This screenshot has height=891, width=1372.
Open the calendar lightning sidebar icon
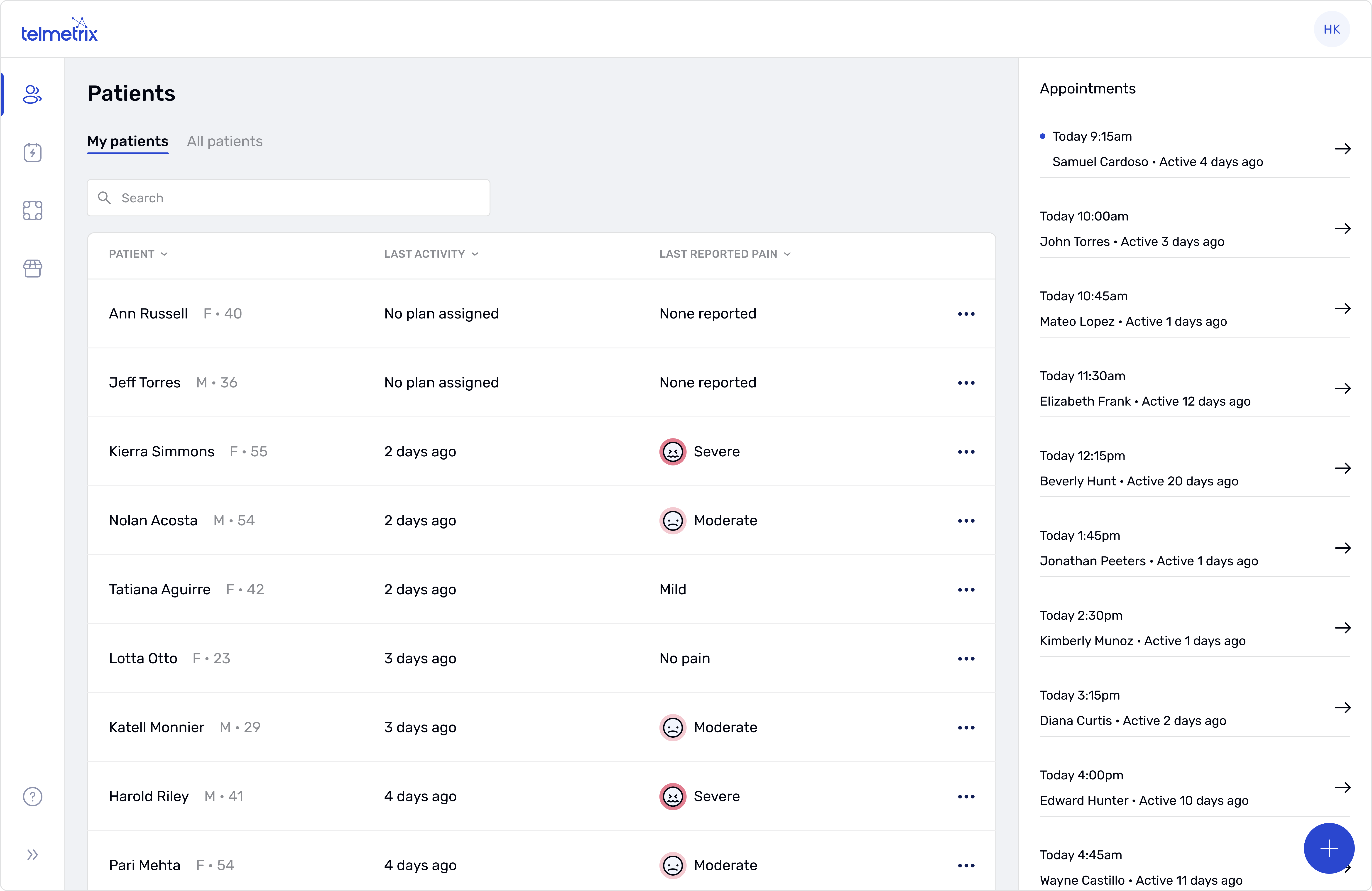click(32, 153)
